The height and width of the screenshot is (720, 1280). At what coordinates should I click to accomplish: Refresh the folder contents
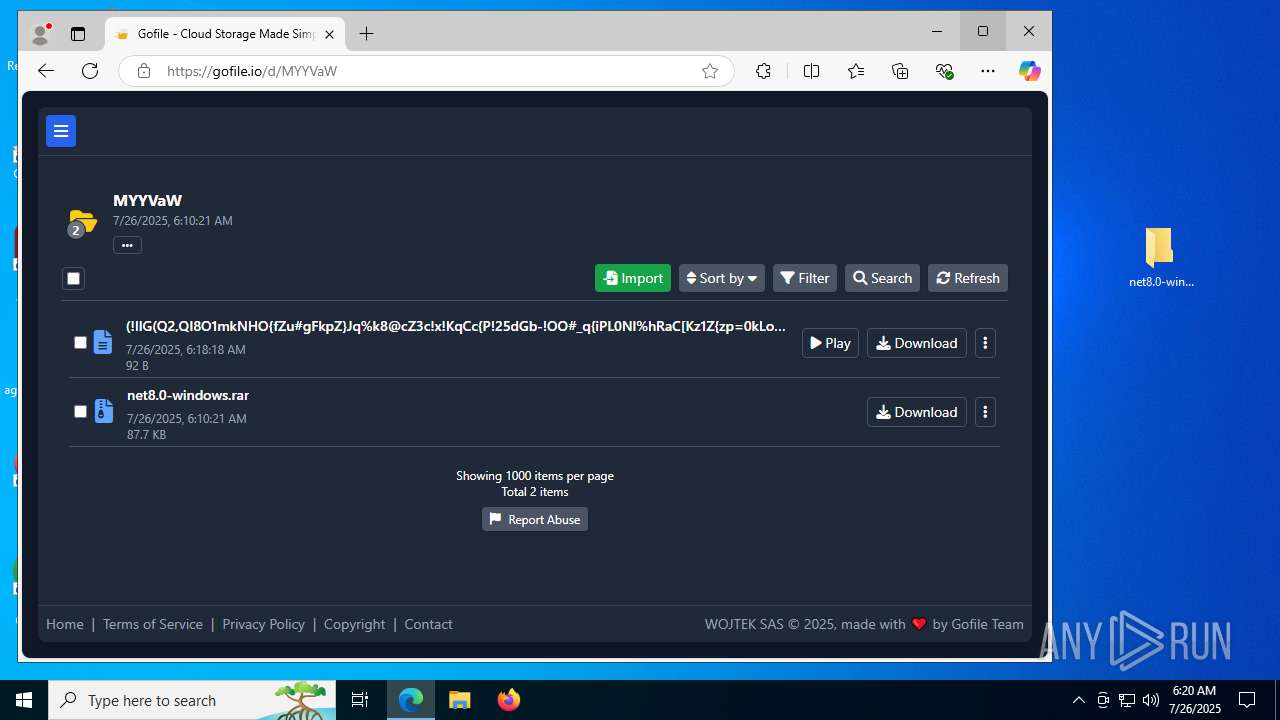point(968,278)
